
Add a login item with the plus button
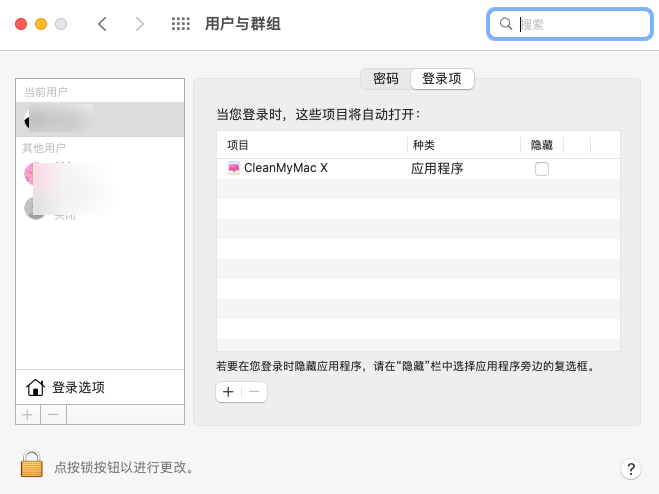228,392
